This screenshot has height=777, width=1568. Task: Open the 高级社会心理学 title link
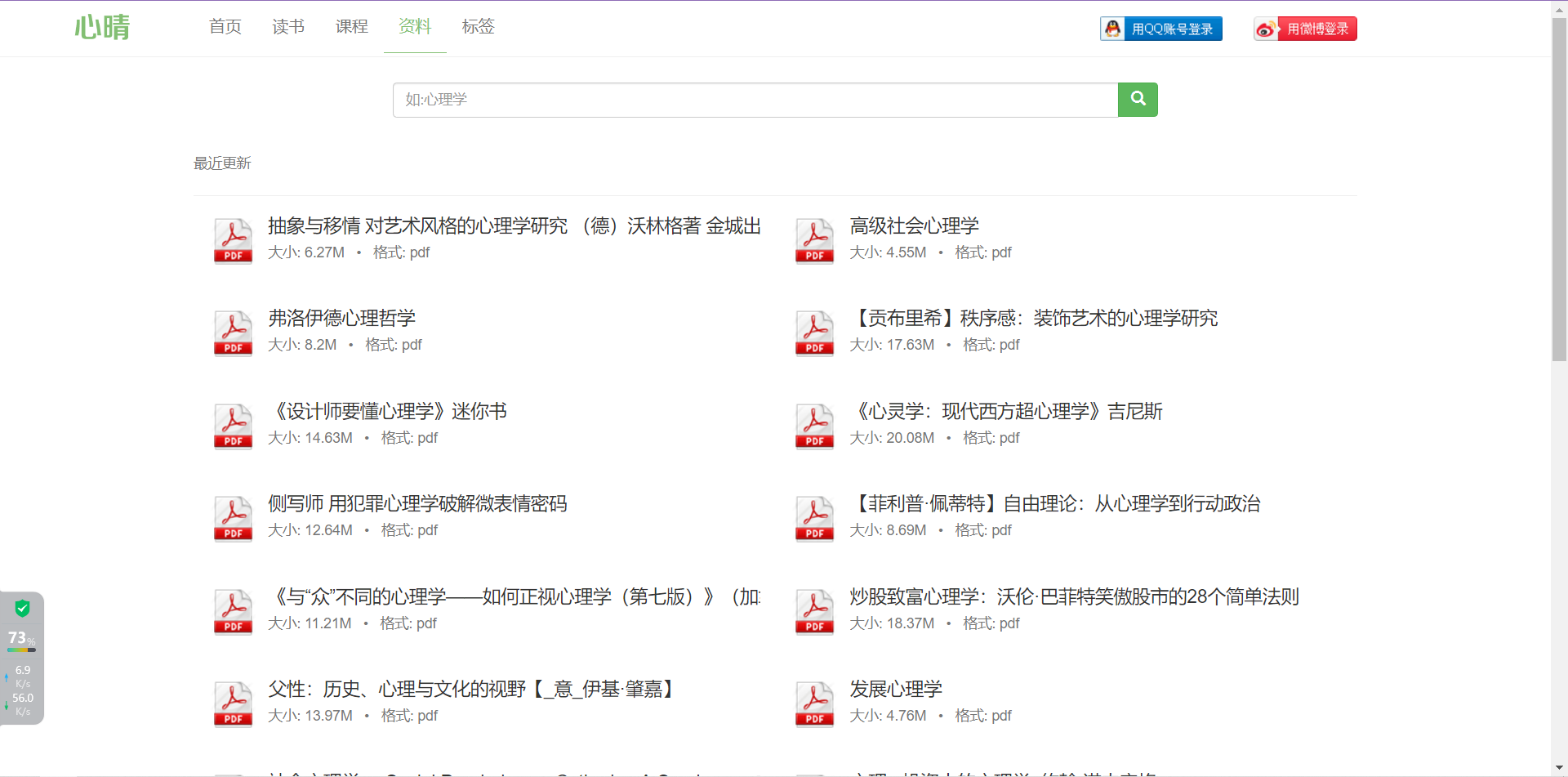pos(914,226)
